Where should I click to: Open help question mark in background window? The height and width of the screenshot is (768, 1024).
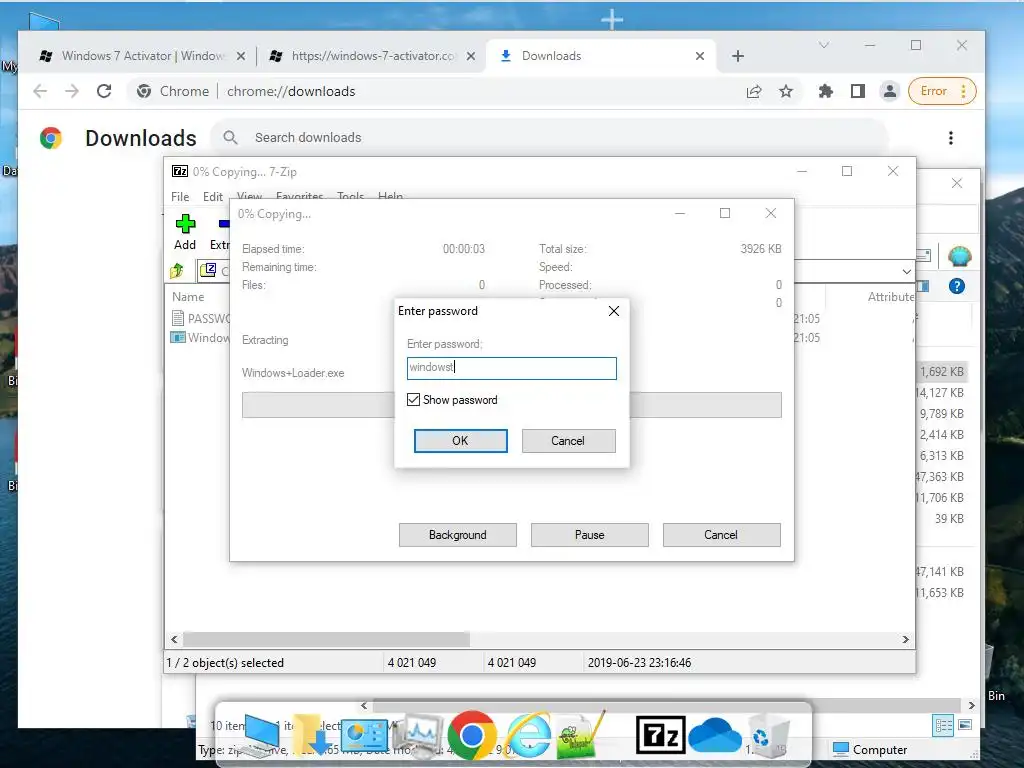957,286
